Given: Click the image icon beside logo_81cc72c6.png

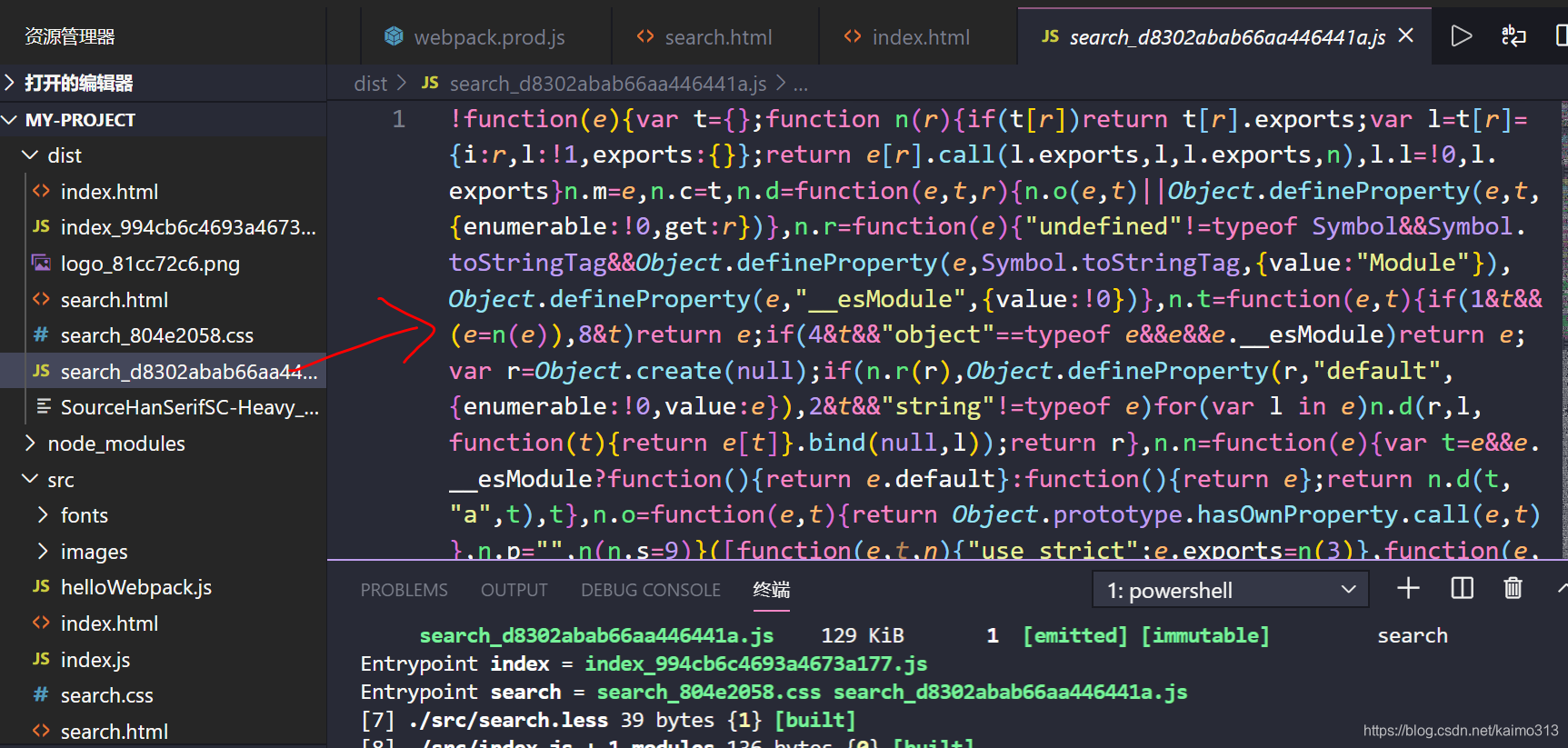Looking at the screenshot, I should click(x=41, y=263).
